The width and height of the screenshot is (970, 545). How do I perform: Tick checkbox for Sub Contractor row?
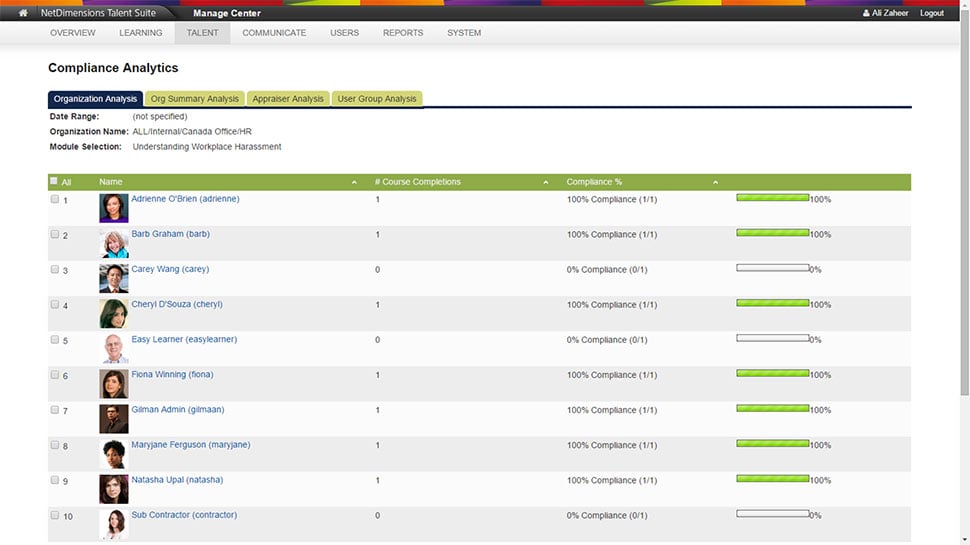[54, 515]
